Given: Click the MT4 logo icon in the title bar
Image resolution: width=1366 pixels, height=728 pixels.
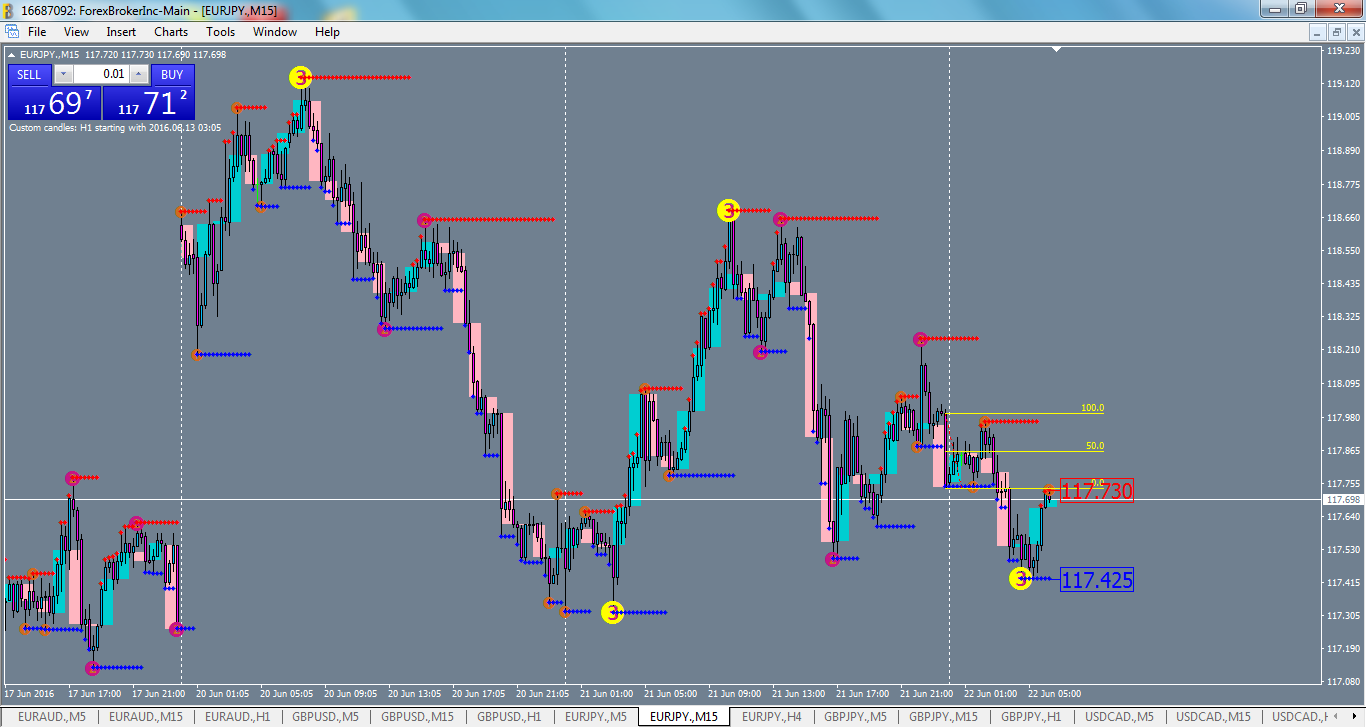Looking at the screenshot, I should point(8,9).
